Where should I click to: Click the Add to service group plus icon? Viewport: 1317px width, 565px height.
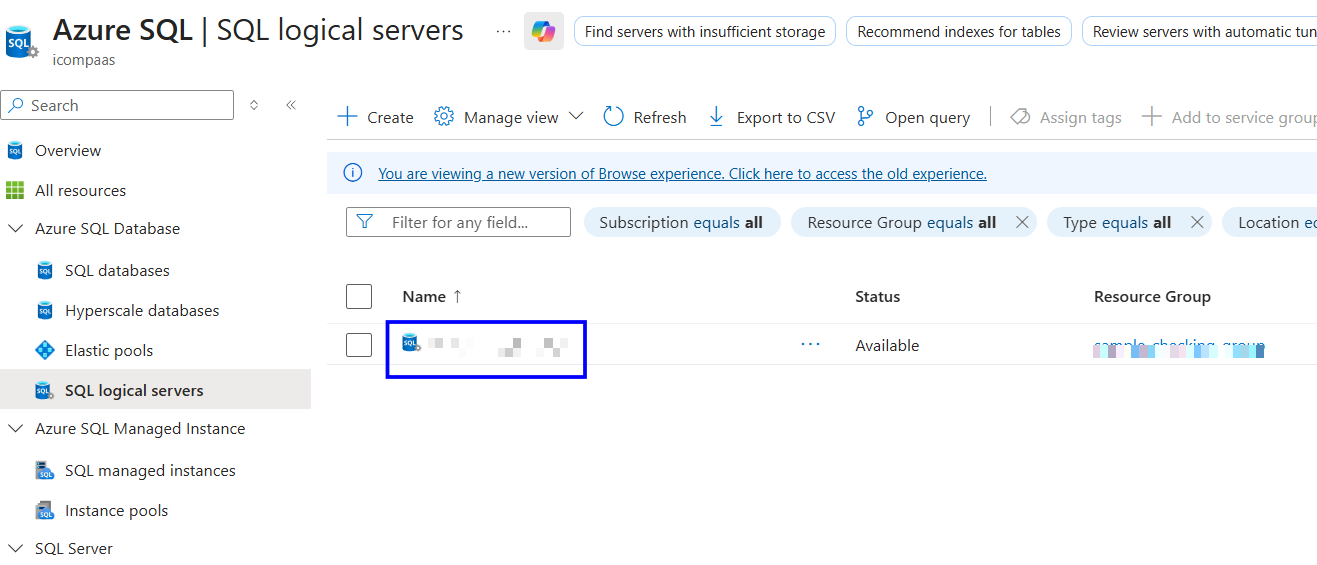pos(1152,117)
